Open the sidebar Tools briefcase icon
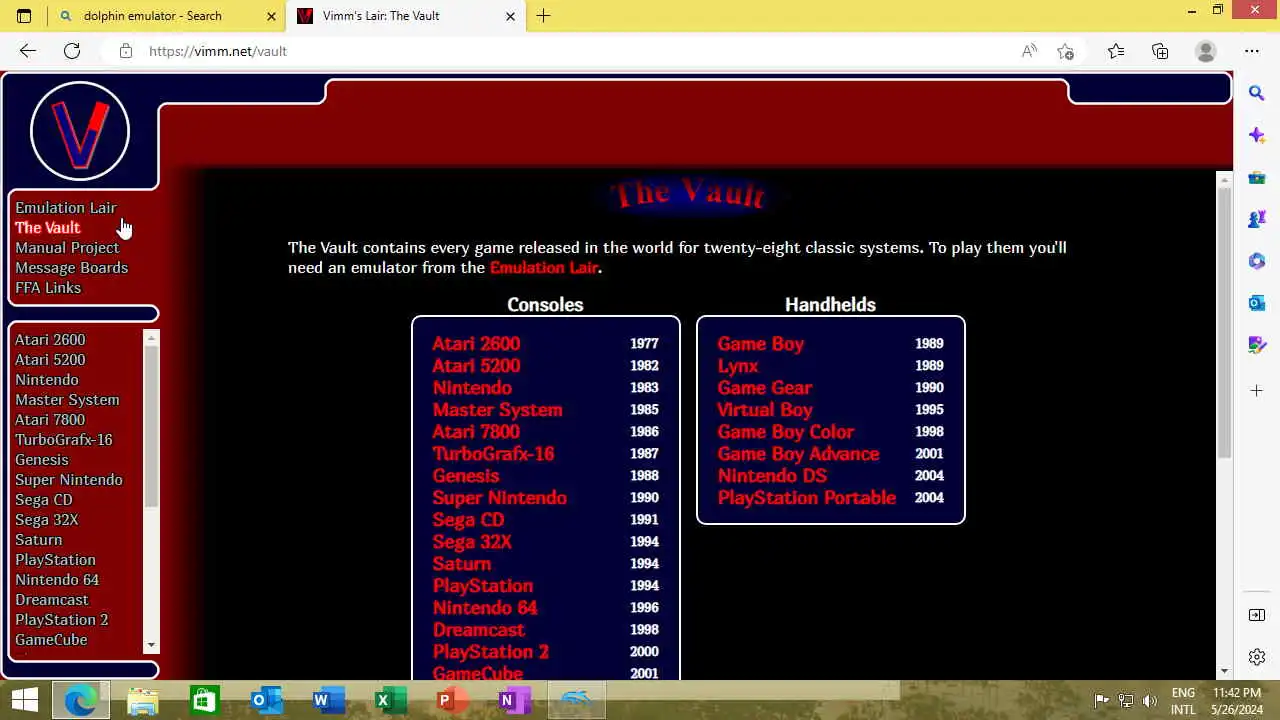 point(1257,177)
